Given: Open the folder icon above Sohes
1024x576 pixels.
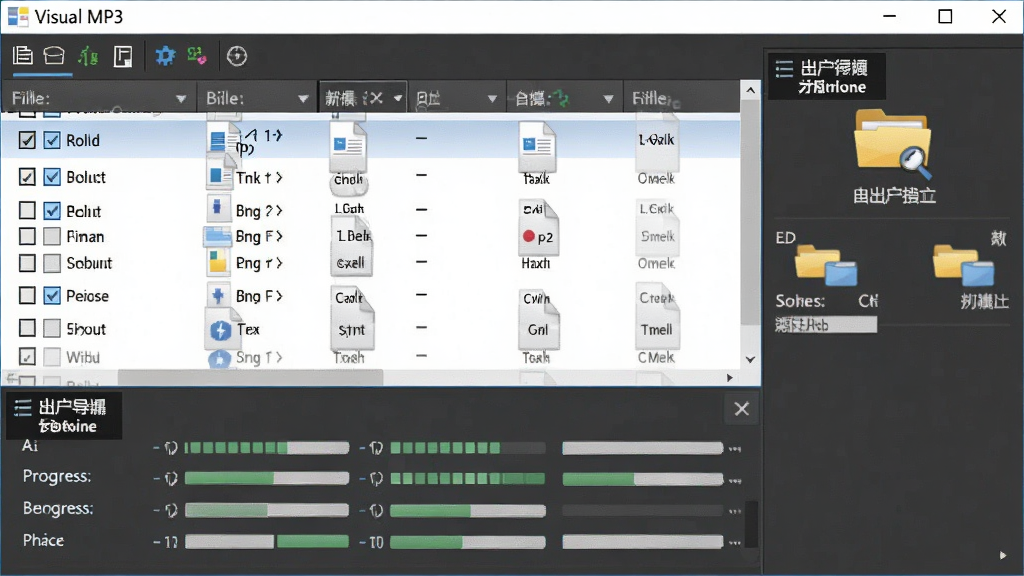Looking at the screenshot, I should [826, 265].
